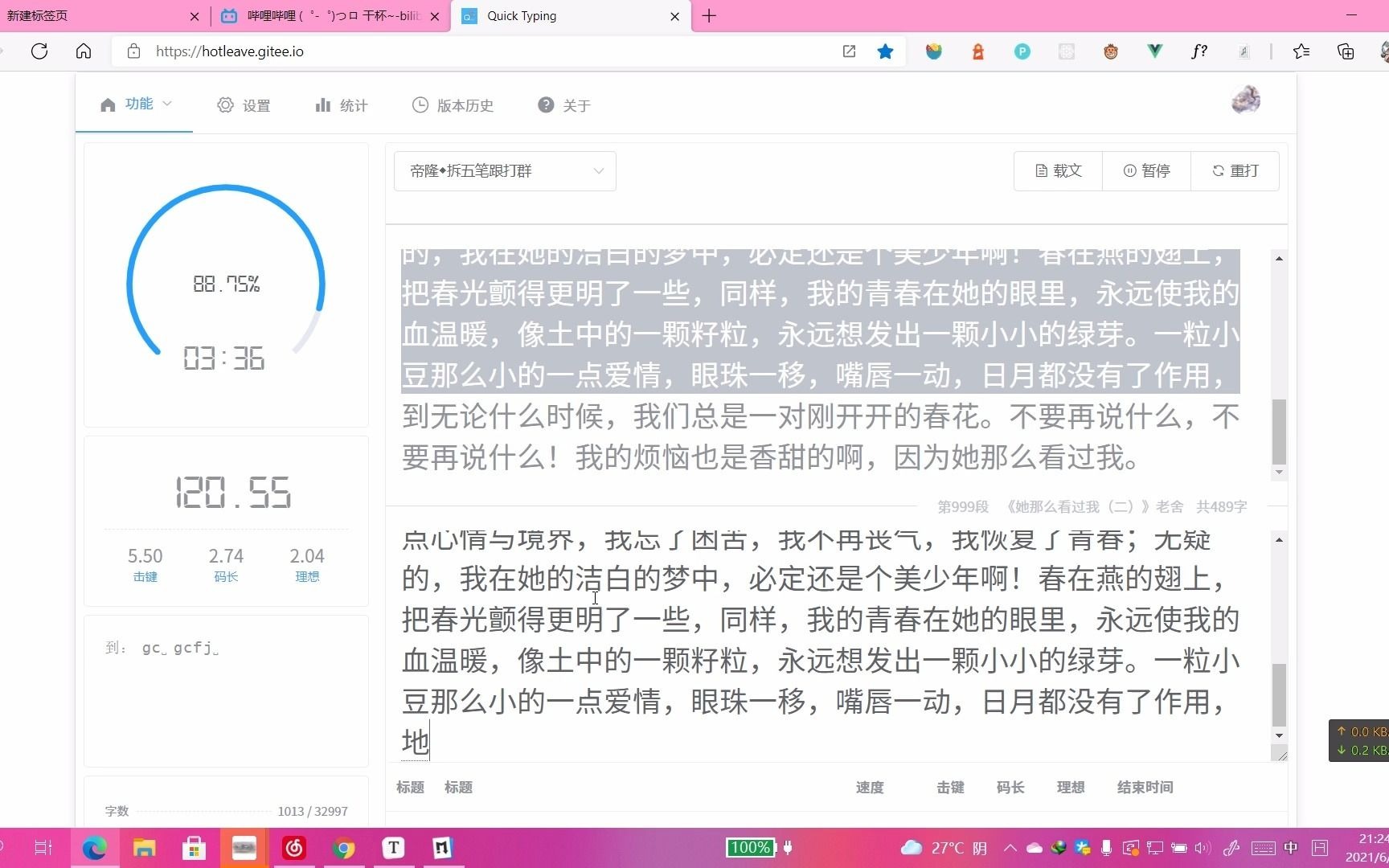Click the gear icon beside 设置
This screenshot has height=868, width=1389.
pyautogui.click(x=225, y=105)
